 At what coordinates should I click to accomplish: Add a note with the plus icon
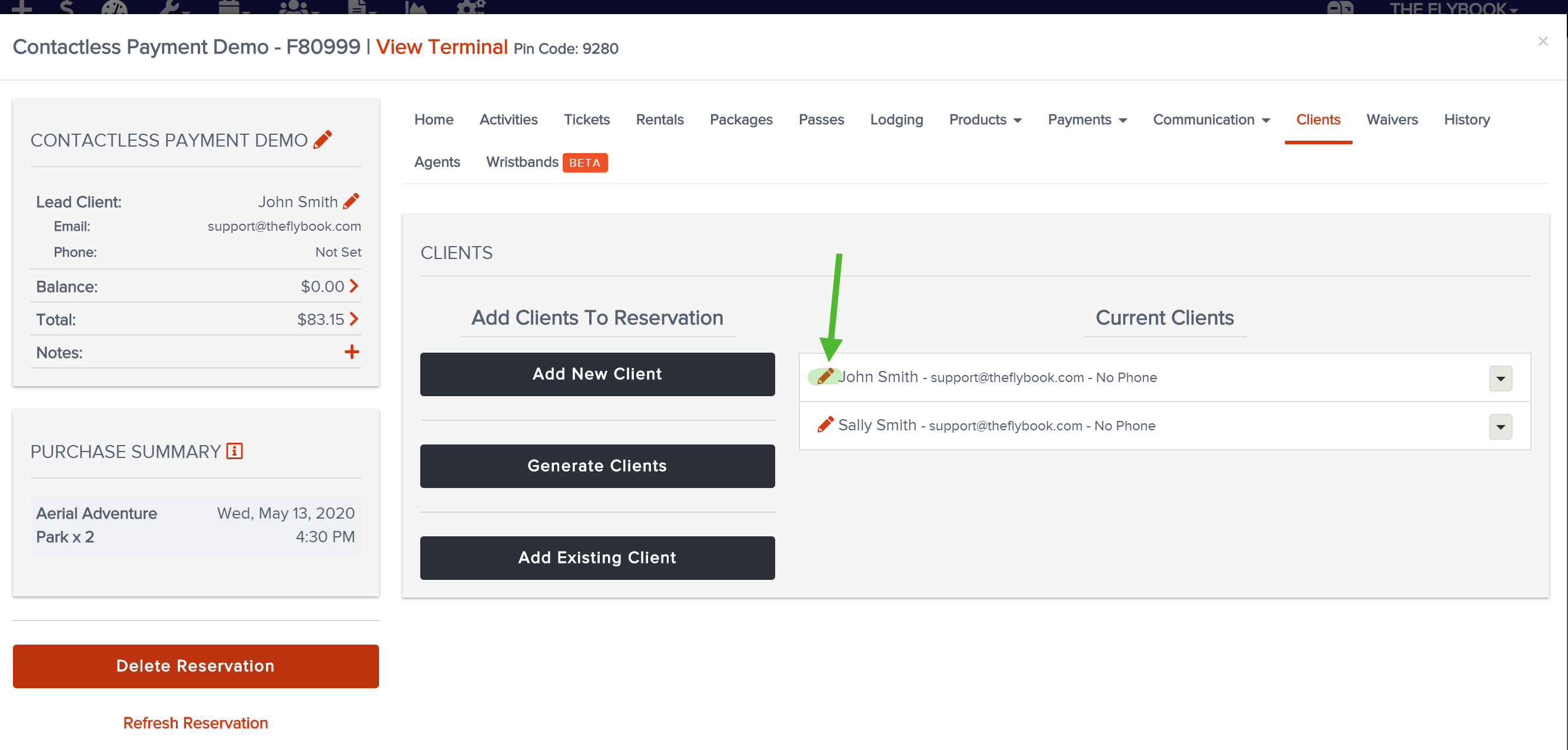pyautogui.click(x=352, y=351)
